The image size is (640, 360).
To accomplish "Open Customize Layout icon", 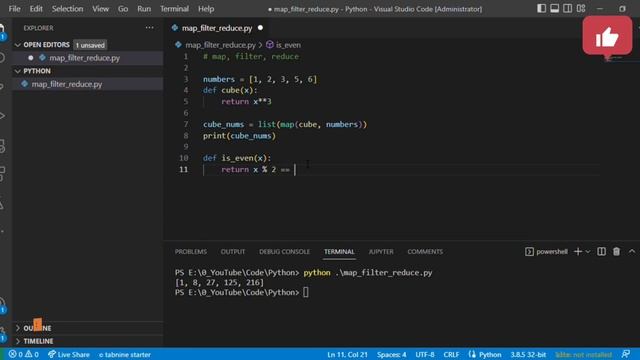I will click(x=581, y=9).
